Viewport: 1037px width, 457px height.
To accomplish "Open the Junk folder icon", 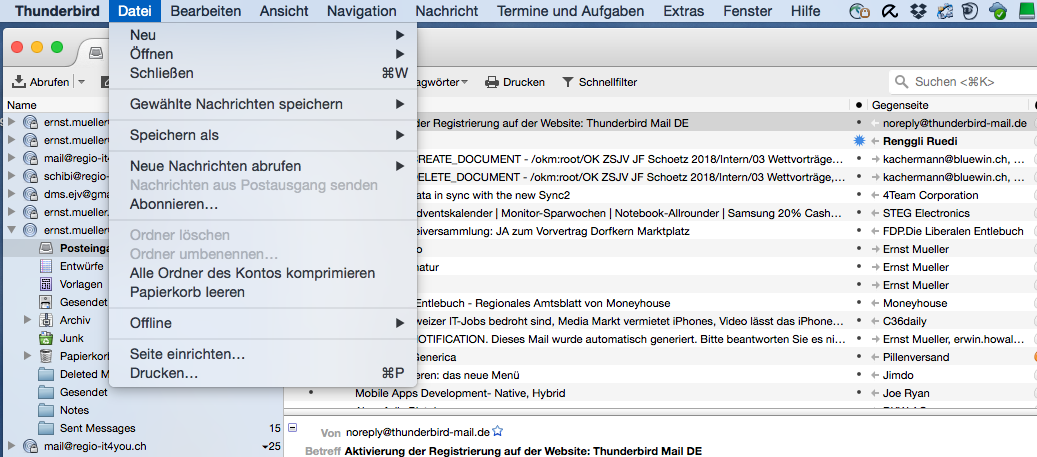I will [46, 338].
